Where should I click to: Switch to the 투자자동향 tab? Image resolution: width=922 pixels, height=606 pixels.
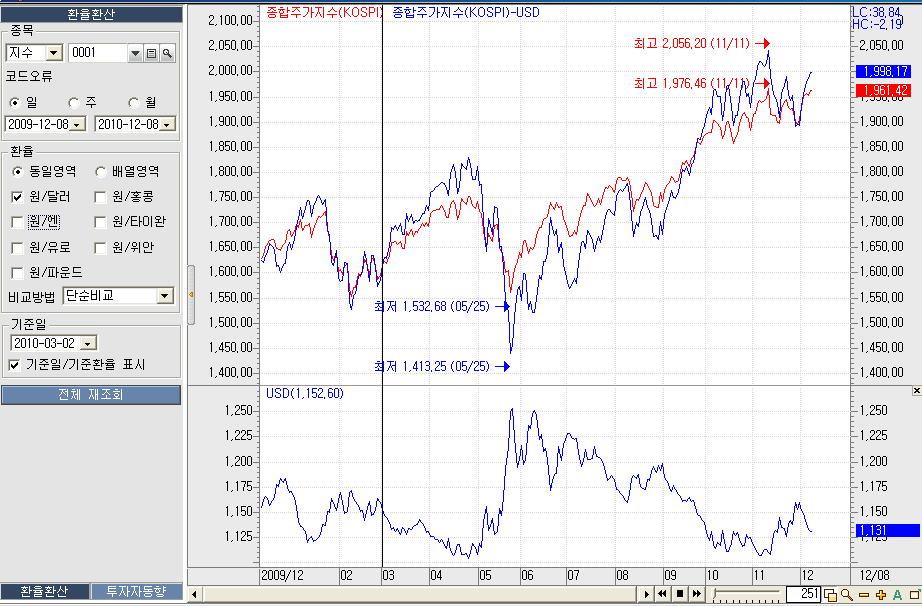coord(136,591)
